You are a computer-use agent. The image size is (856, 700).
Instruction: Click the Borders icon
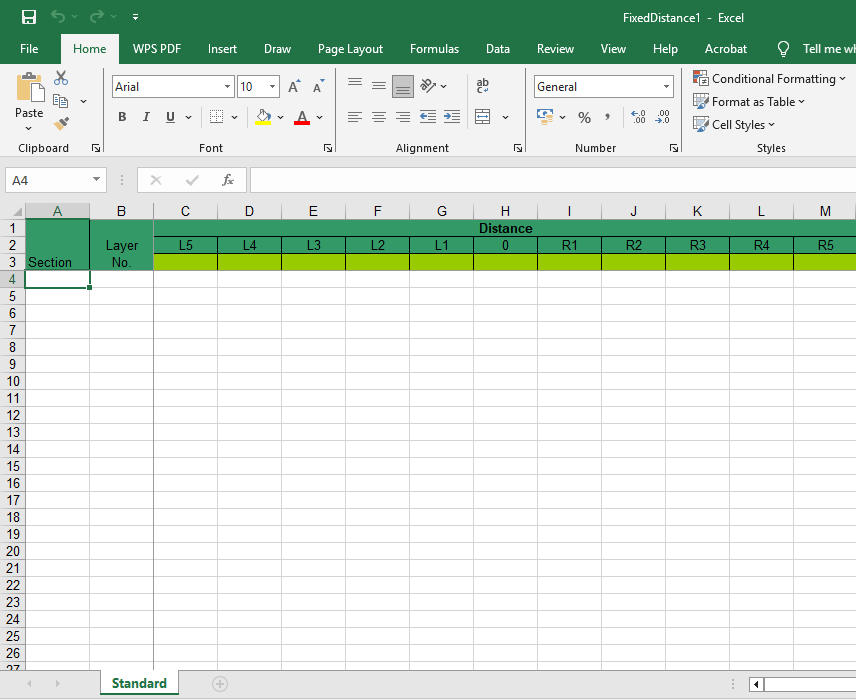point(217,117)
